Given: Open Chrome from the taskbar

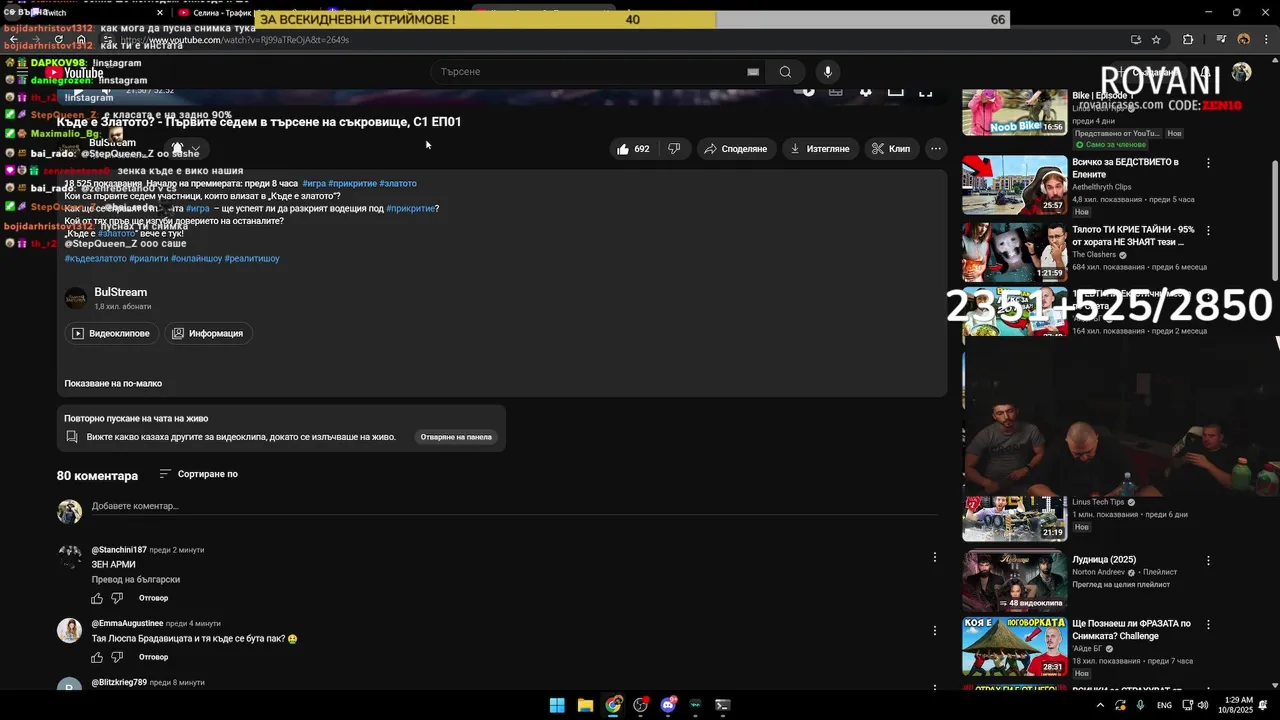Looking at the screenshot, I should [x=613, y=705].
